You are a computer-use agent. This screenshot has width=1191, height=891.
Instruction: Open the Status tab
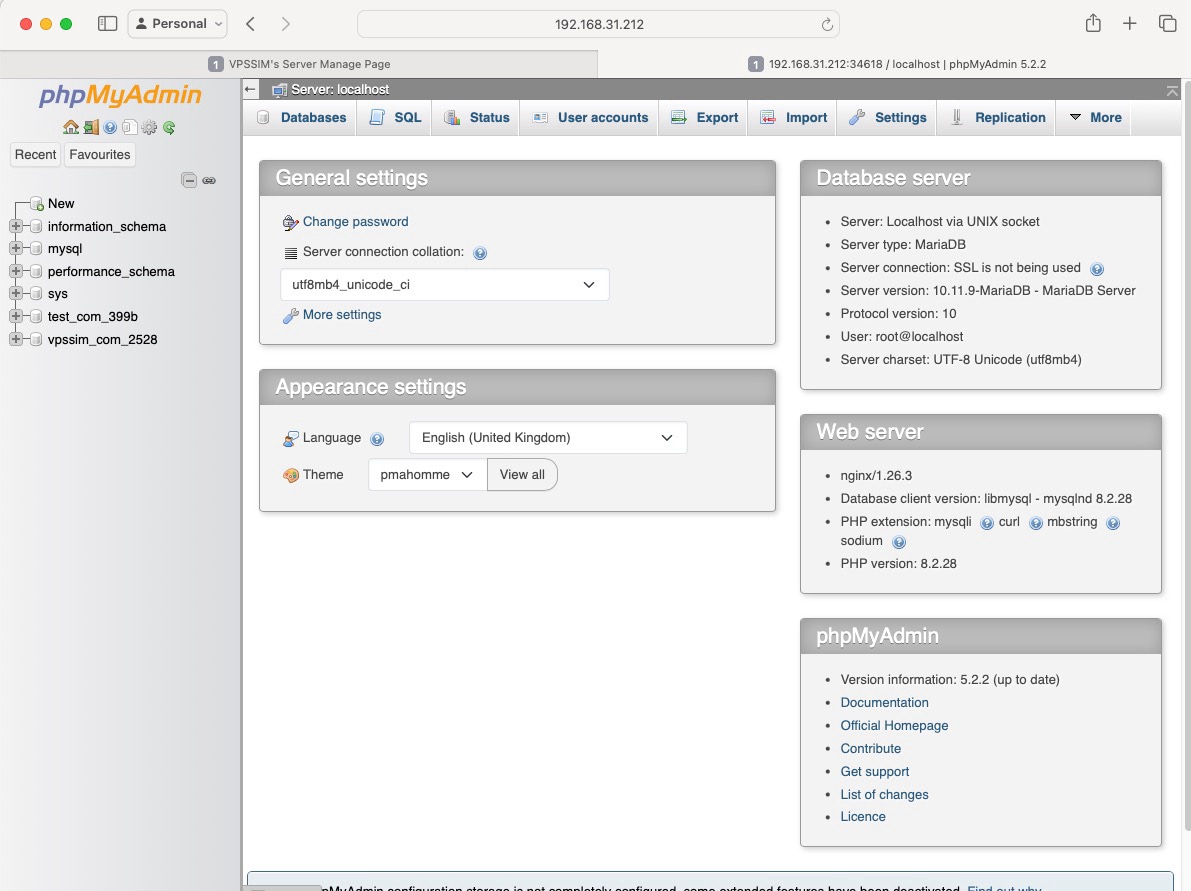pyautogui.click(x=476, y=118)
